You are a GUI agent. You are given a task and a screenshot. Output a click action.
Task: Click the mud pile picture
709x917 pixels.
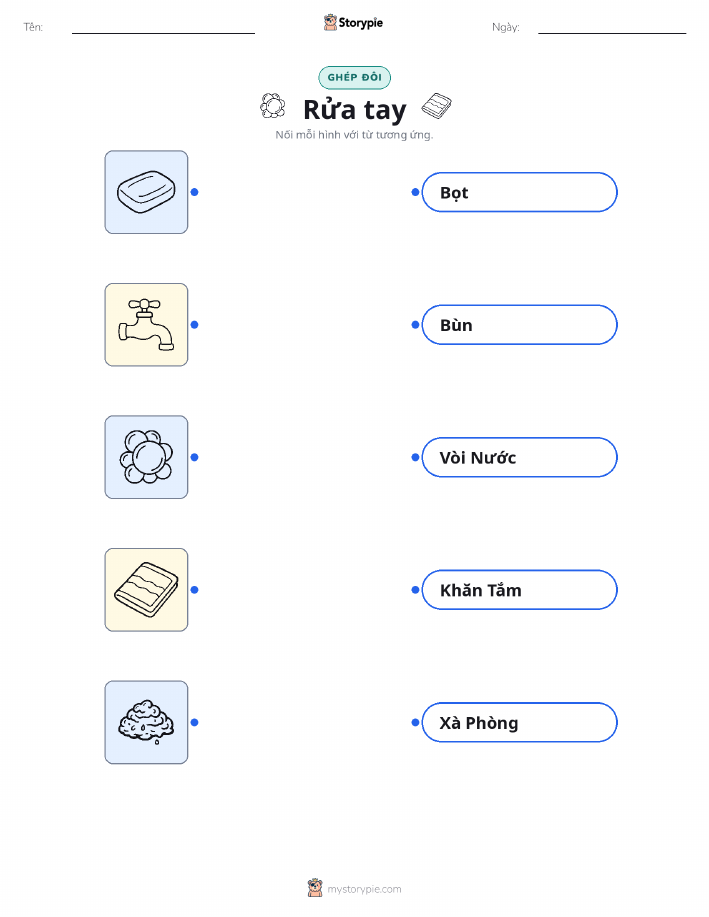click(146, 722)
